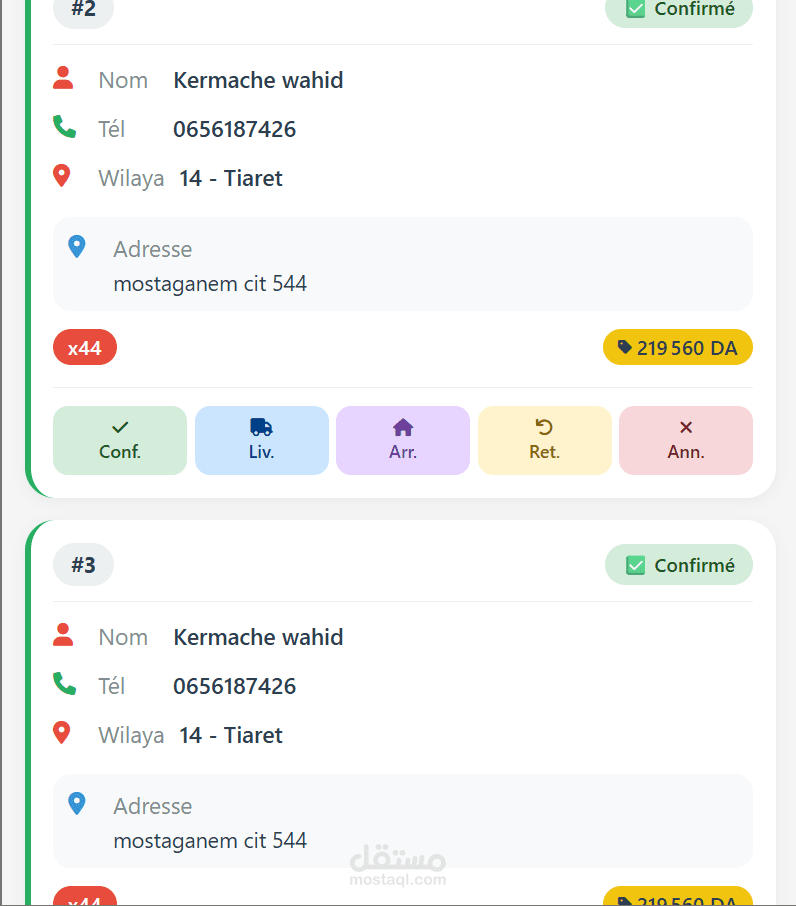796x906 pixels.
Task: Click phone number 0656187426 in order #2
Action: pos(234,129)
